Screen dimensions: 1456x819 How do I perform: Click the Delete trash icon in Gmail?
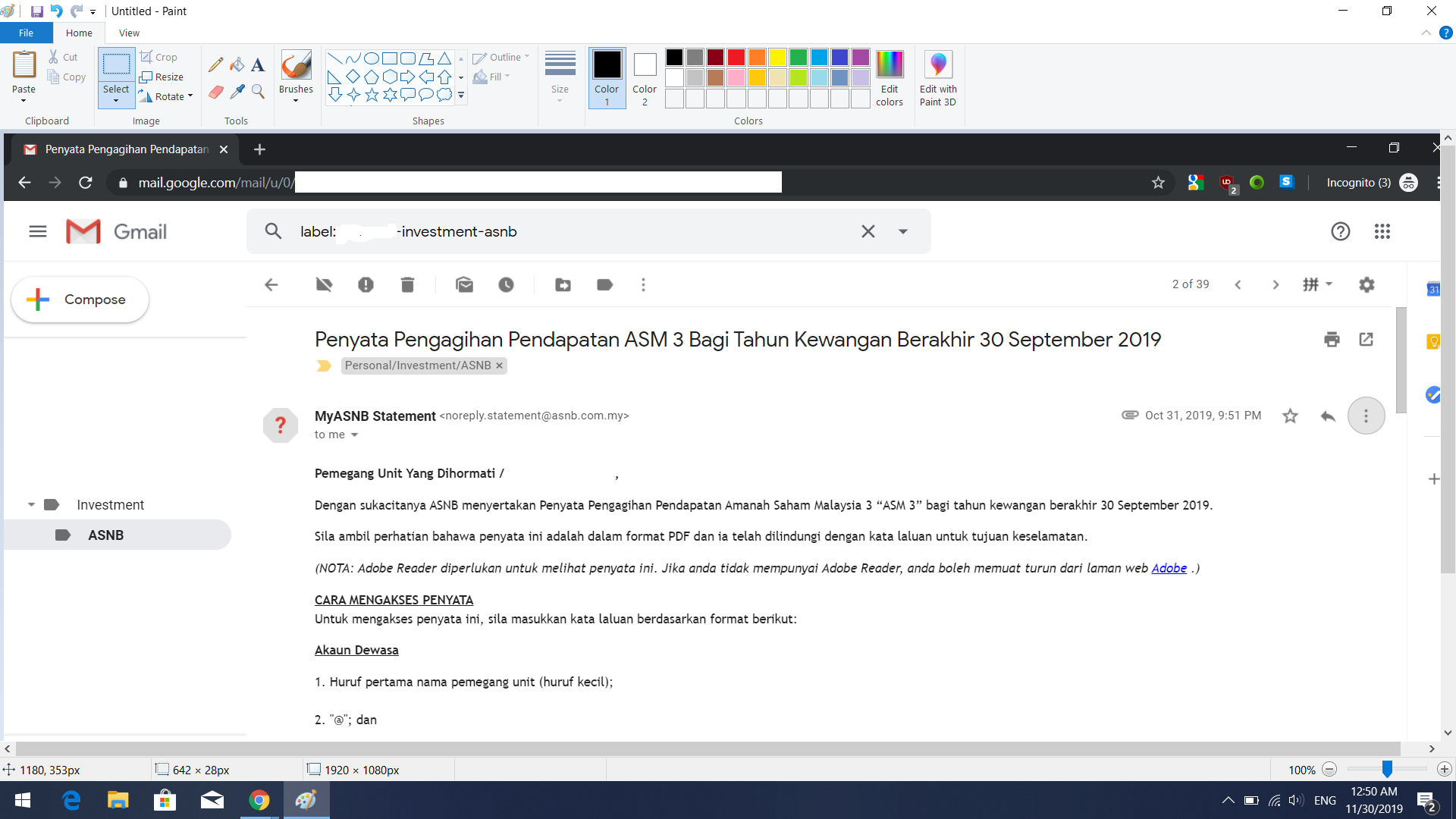[407, 285]
